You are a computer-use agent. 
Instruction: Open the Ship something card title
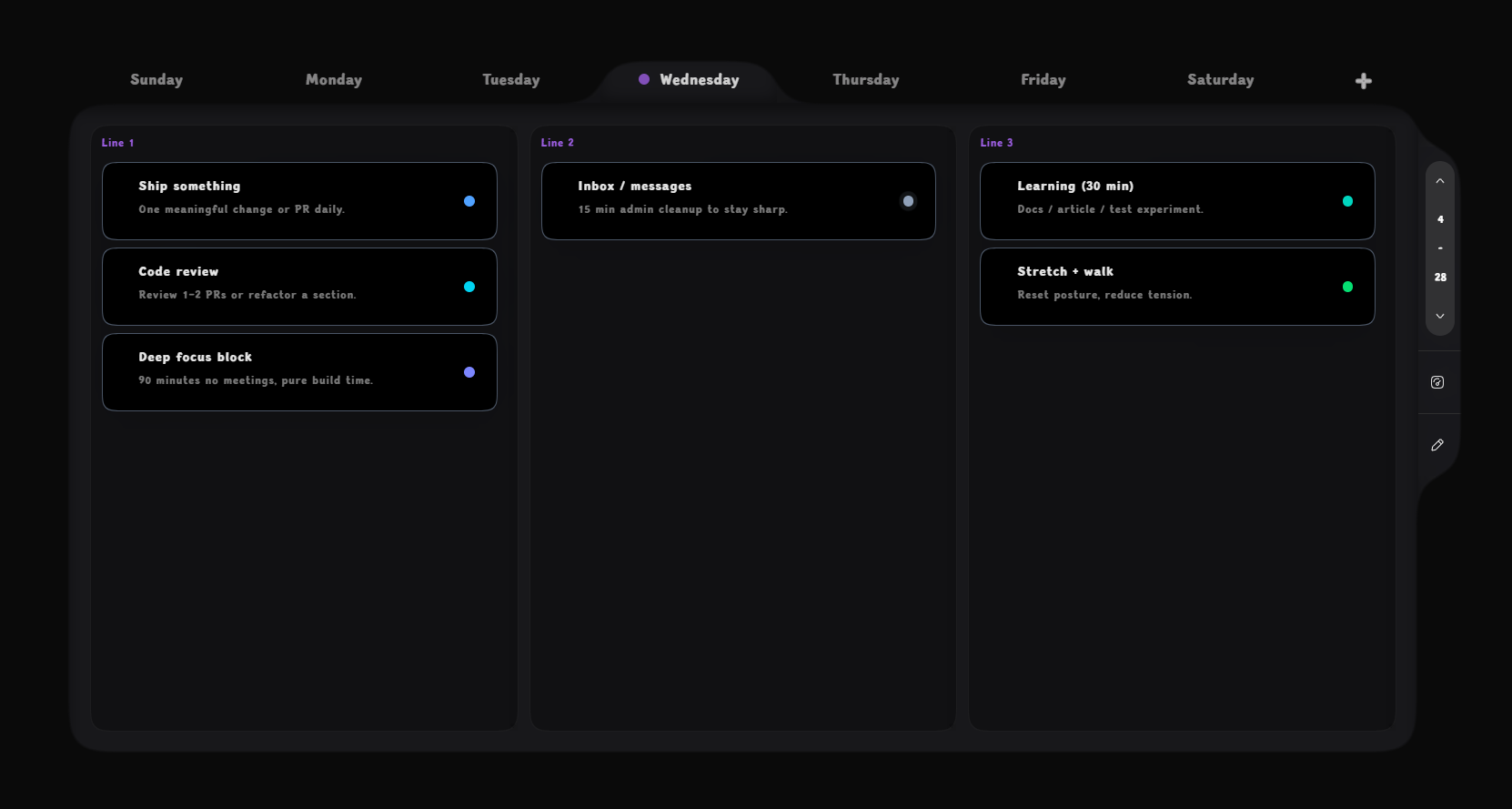[189, 186]
